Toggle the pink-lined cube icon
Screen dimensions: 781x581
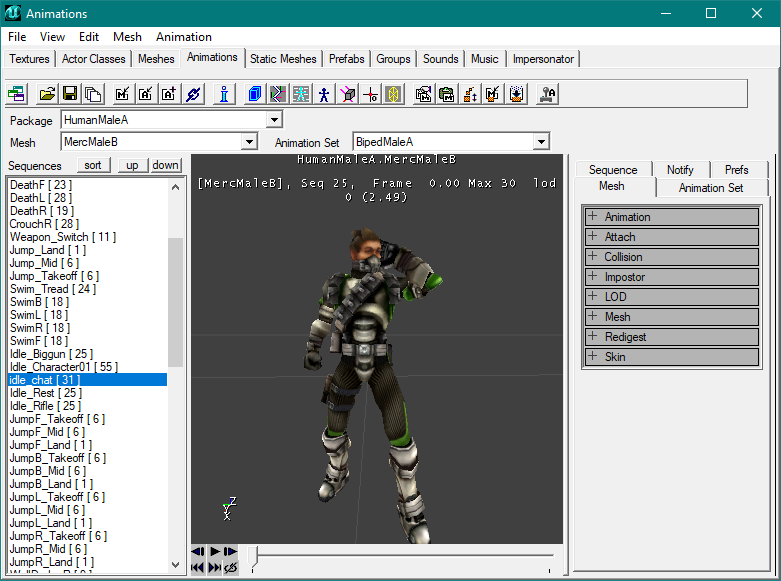click(x=348, y=94)
